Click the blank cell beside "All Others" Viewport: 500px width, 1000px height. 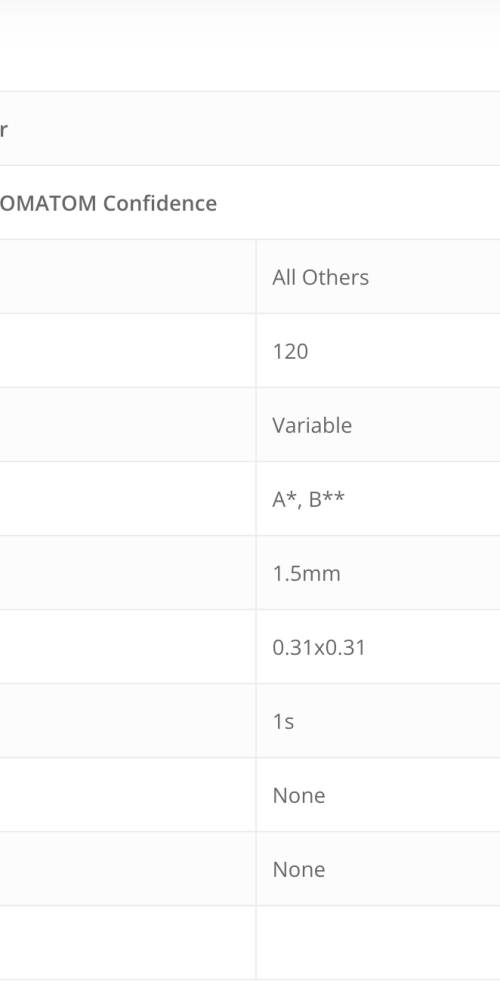(x=128, y=277)
